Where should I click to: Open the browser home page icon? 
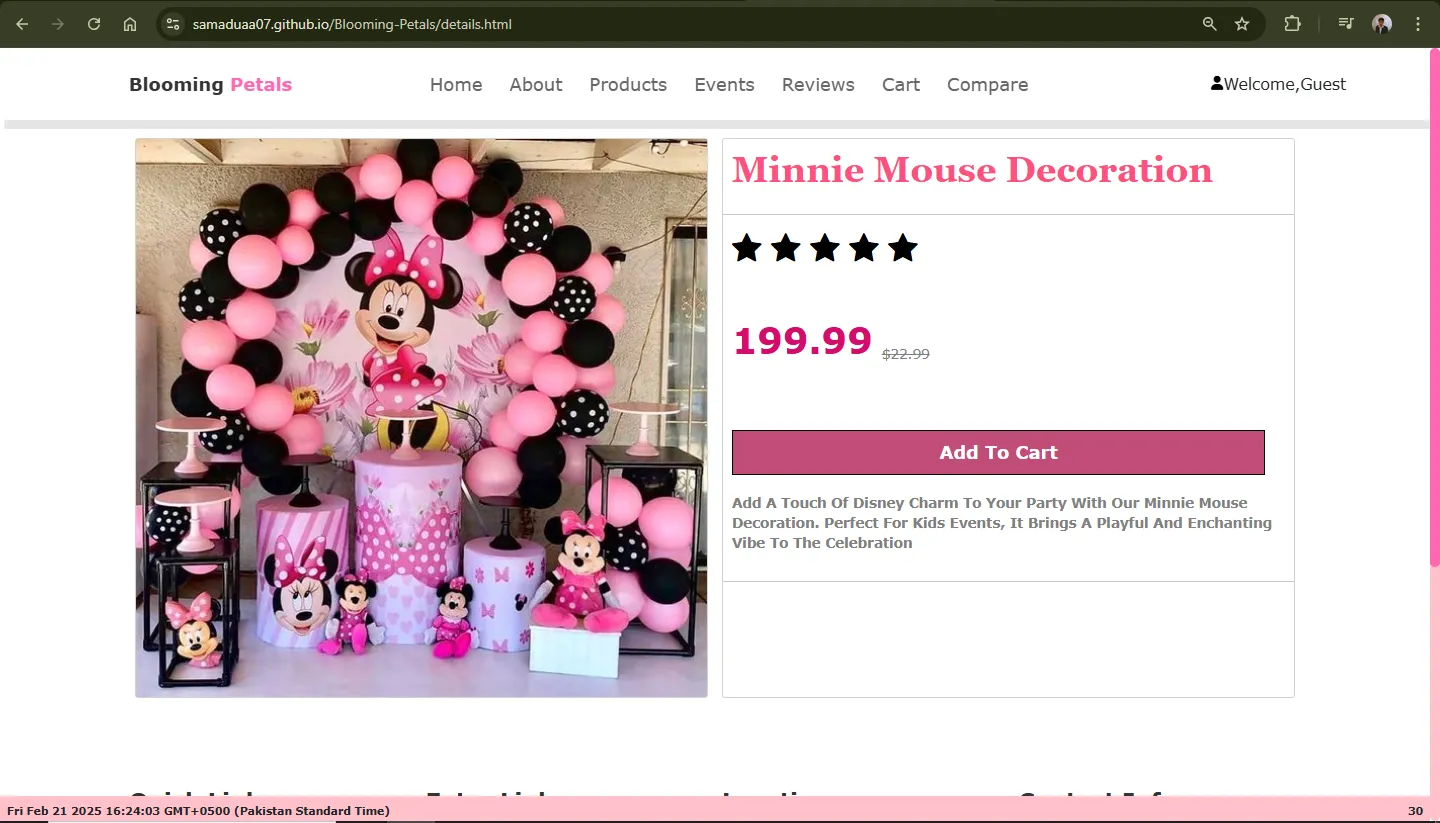point(130,24)
